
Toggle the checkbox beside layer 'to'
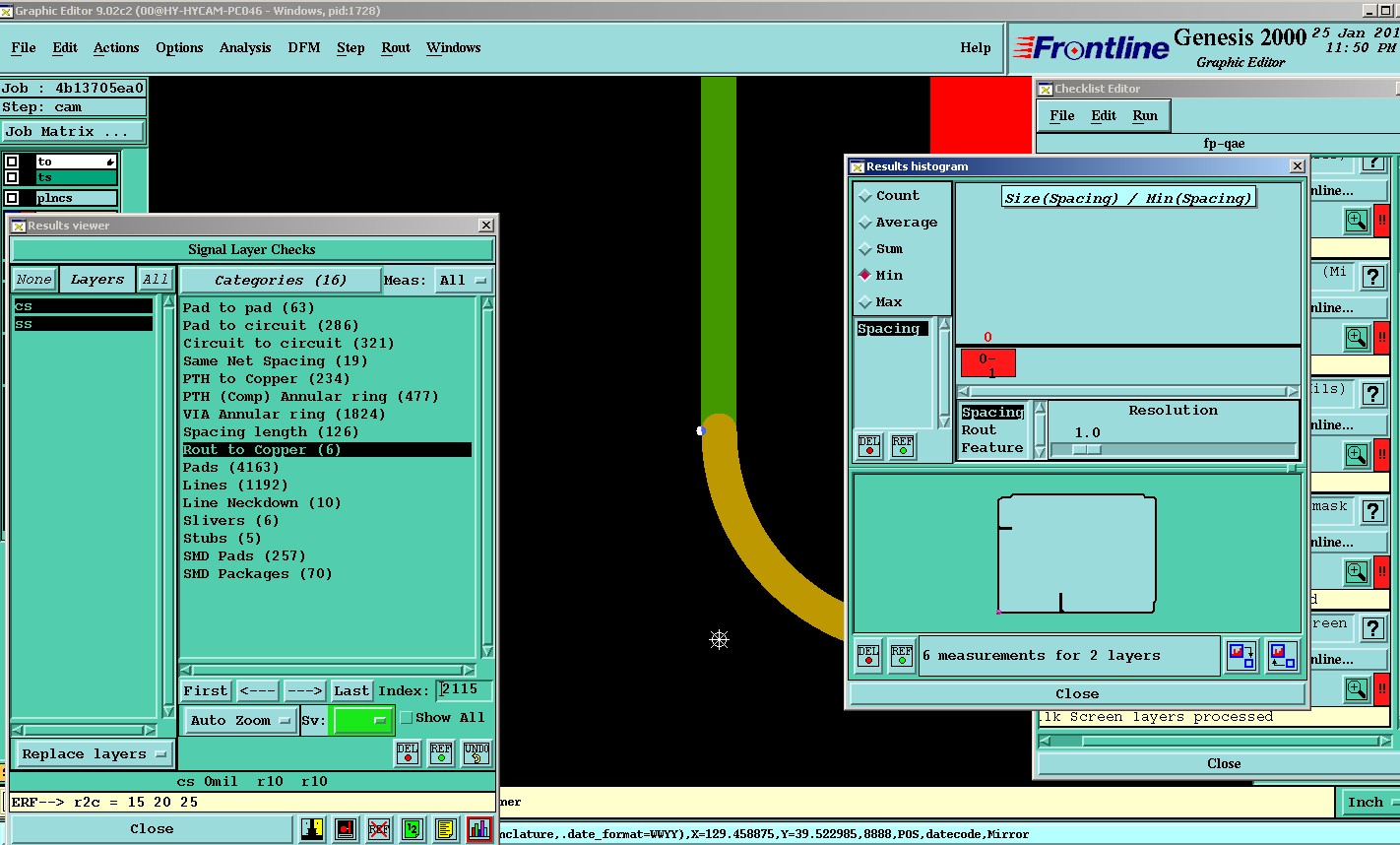click(x=12, y=162)
